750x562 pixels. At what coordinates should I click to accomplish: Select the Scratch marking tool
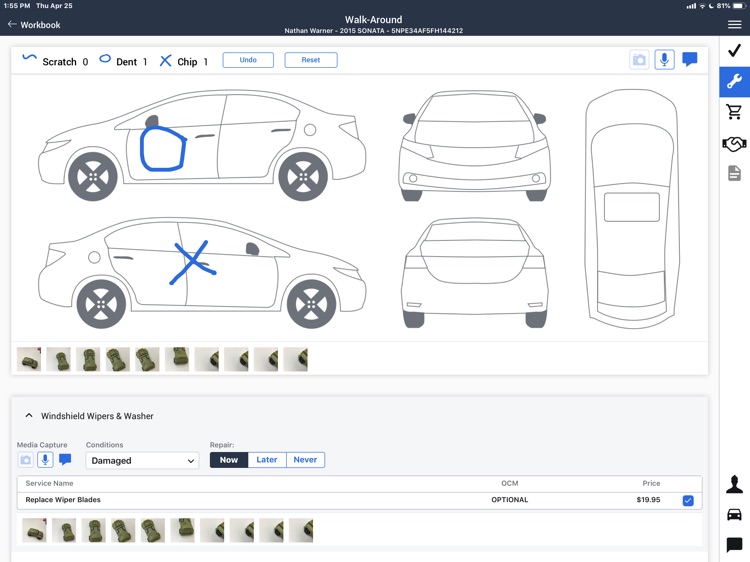[x=55, y=61]
